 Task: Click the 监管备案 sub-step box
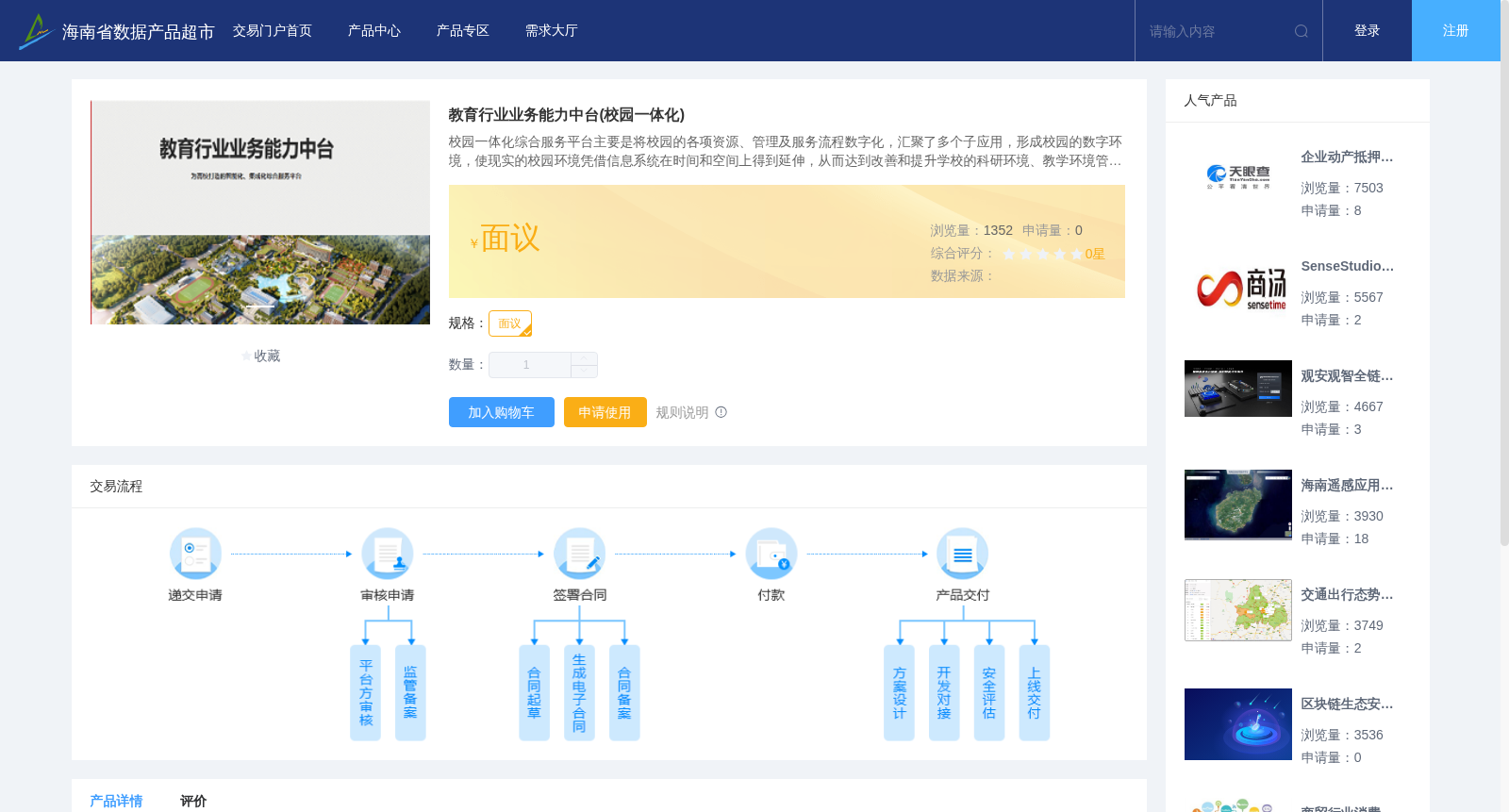tap(410, 693)
